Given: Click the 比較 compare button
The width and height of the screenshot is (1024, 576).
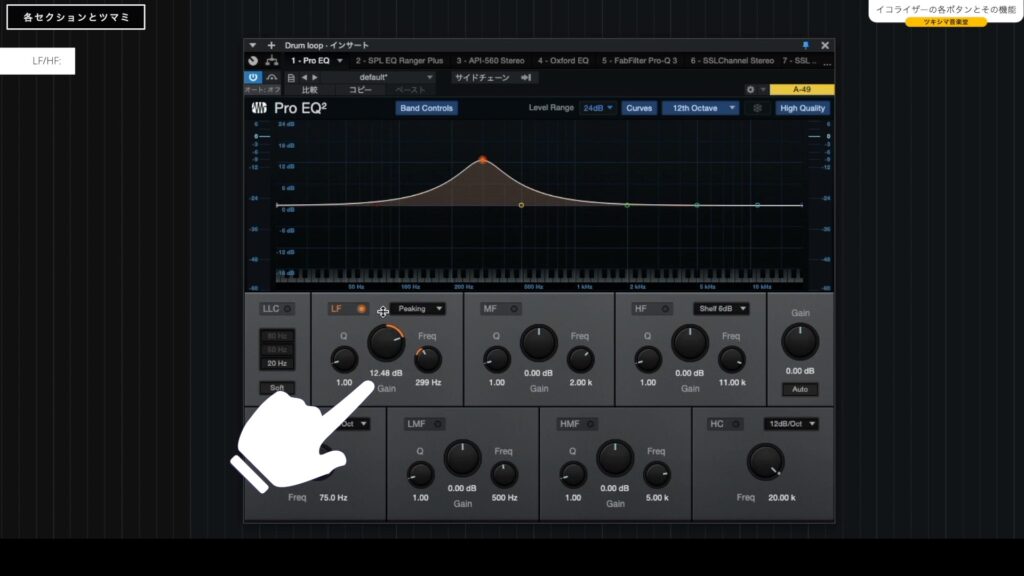Looking at the screenshot, I should 310,89.
